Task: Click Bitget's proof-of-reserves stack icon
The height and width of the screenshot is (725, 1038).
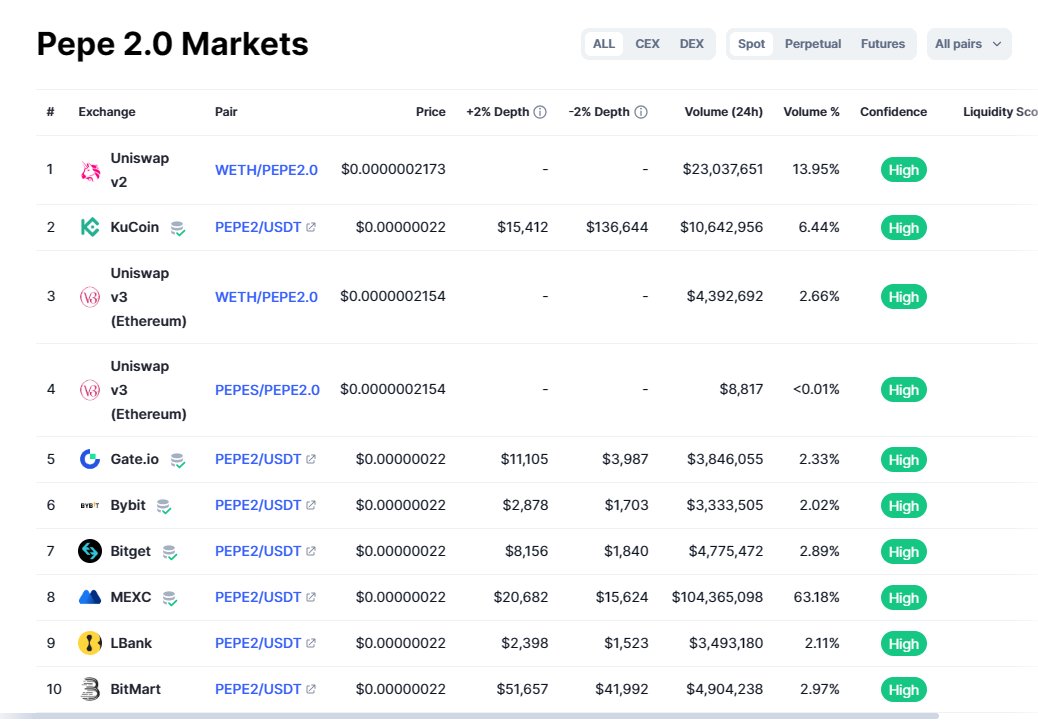Action: click(169, 552)
